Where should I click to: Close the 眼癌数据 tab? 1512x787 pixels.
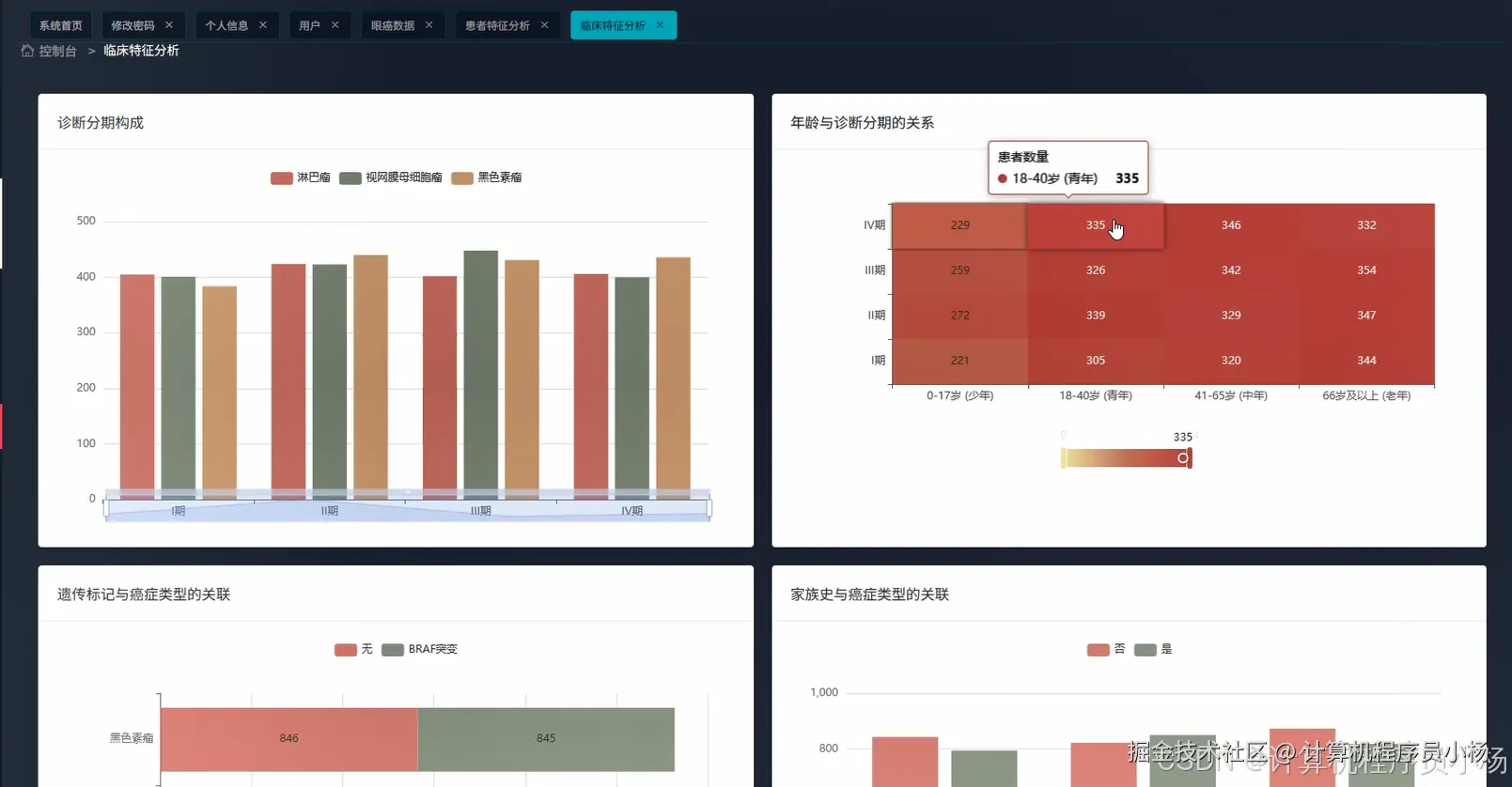click(x=429, y=25)
